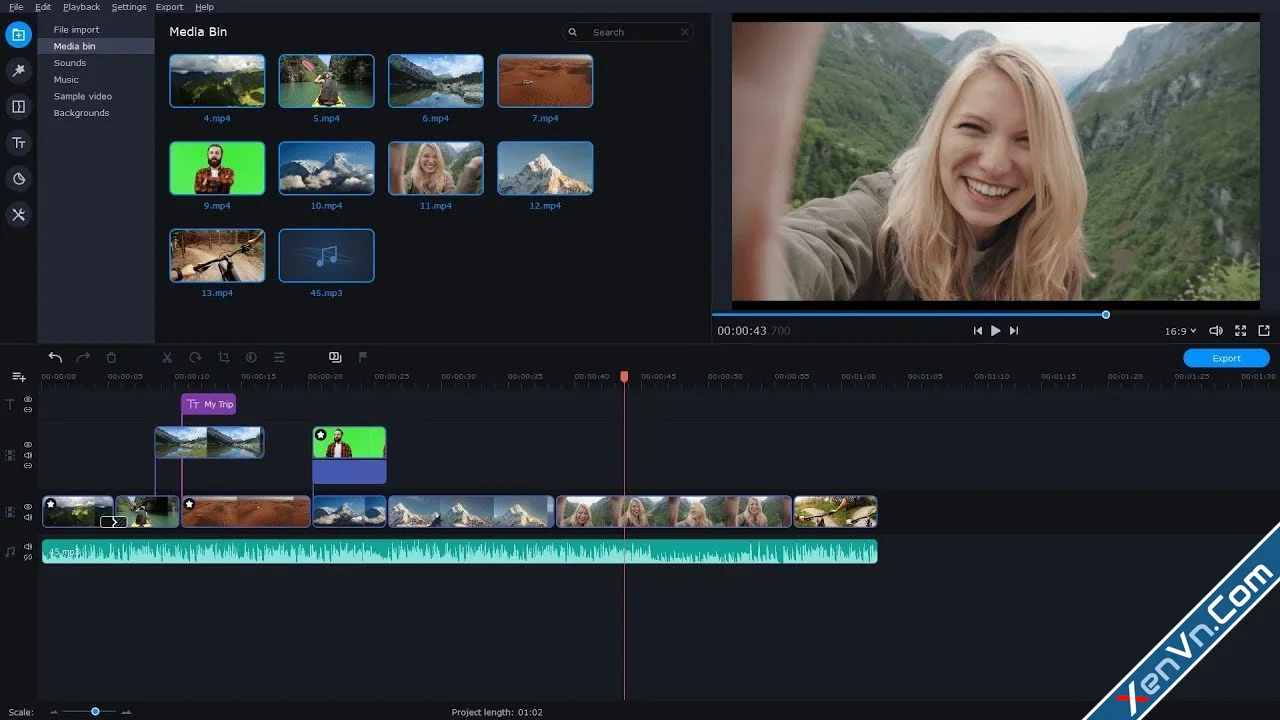This screenshot has width=1280, height=720.
Task: Play the preview video
Action: [x=995, y=331]
